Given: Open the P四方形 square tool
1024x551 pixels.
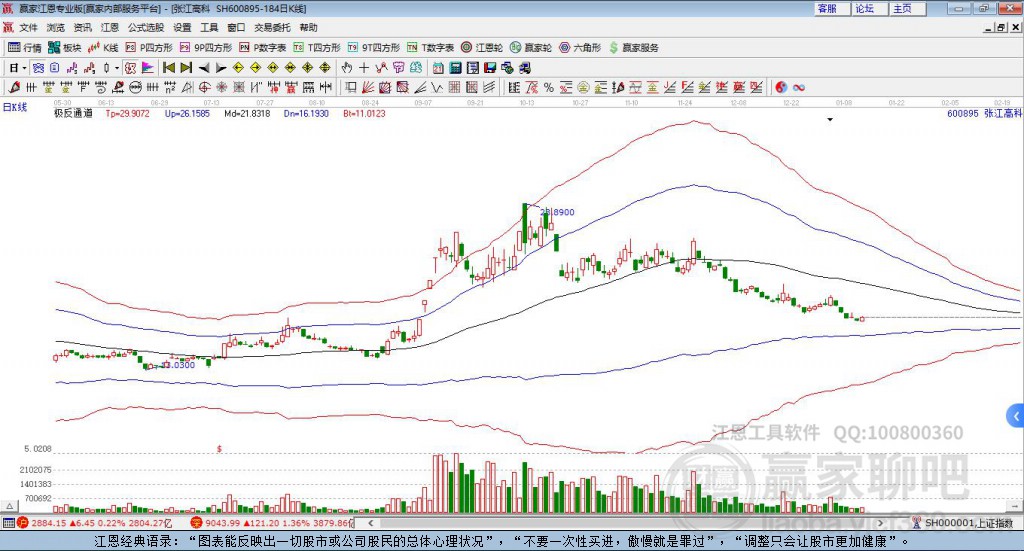Looking at the screenshot, I should pos(149,48).
